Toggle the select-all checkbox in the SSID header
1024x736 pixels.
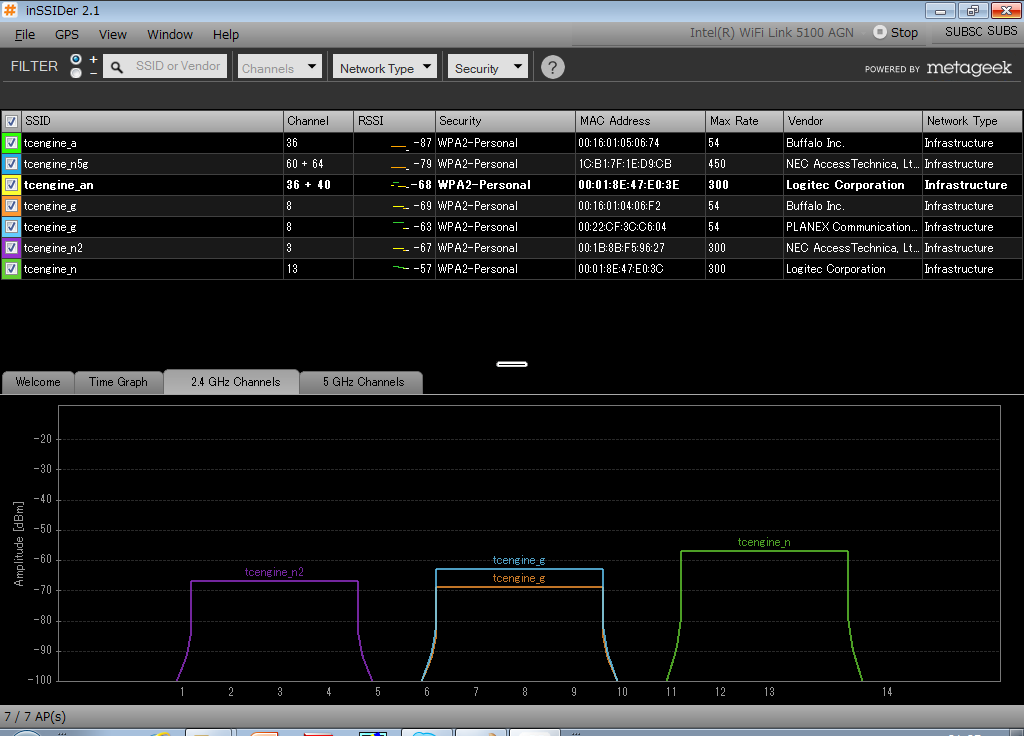tap(11, 121)
